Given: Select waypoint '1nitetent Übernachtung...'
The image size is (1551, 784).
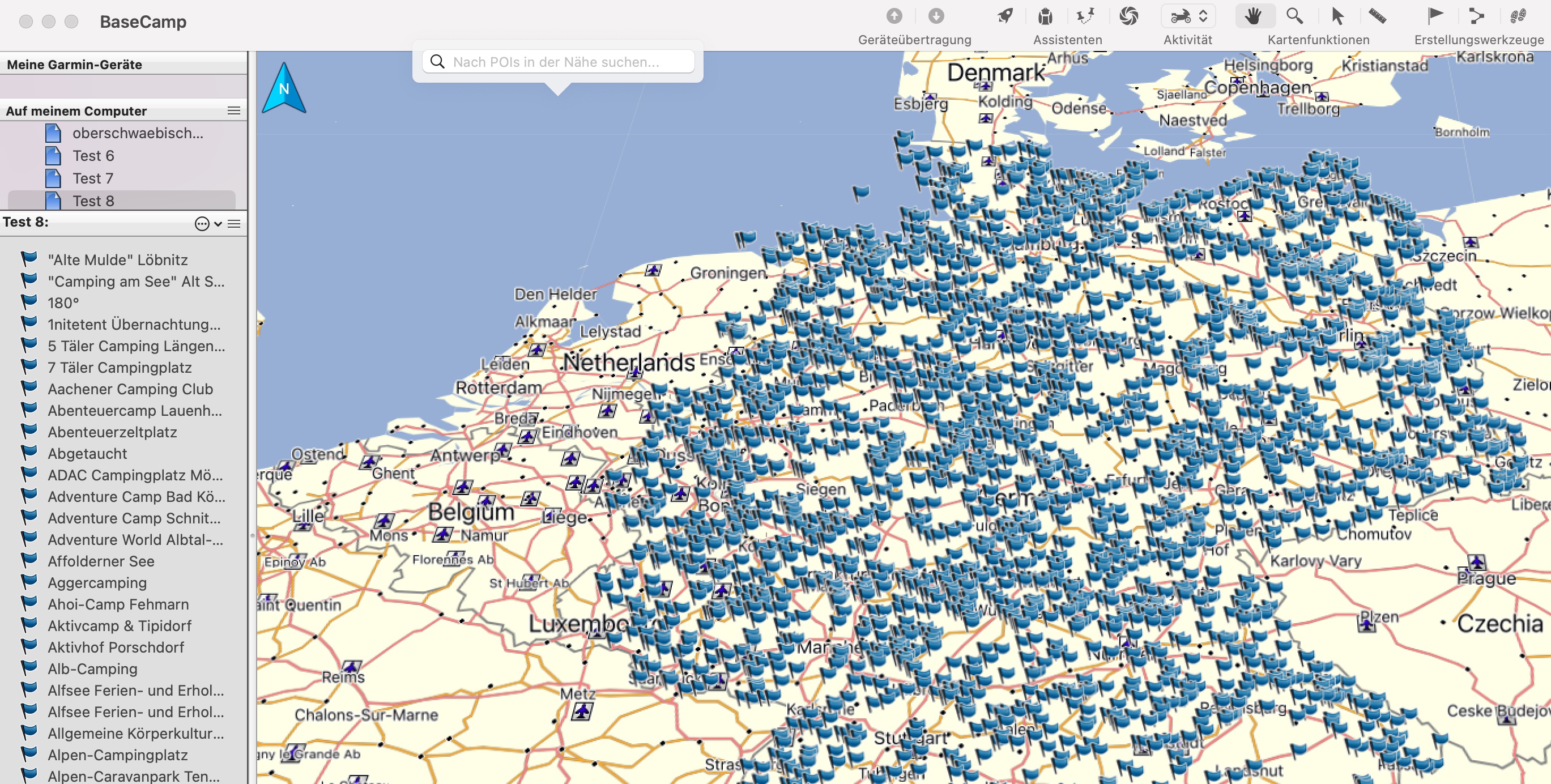Looking at the screenshot, I should click(134, 324).
